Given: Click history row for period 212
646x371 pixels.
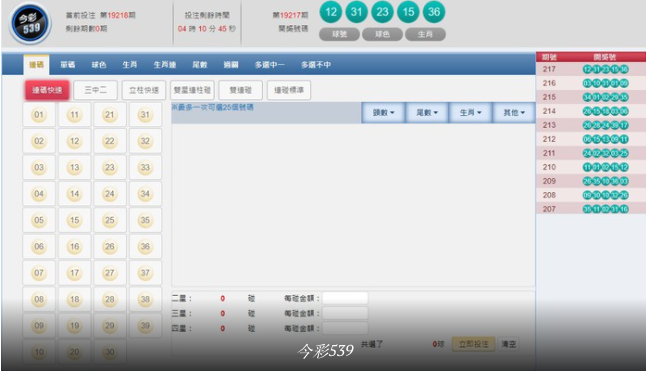Looking at the screenshot, I should pyautogui.click(x=591, y=139).
